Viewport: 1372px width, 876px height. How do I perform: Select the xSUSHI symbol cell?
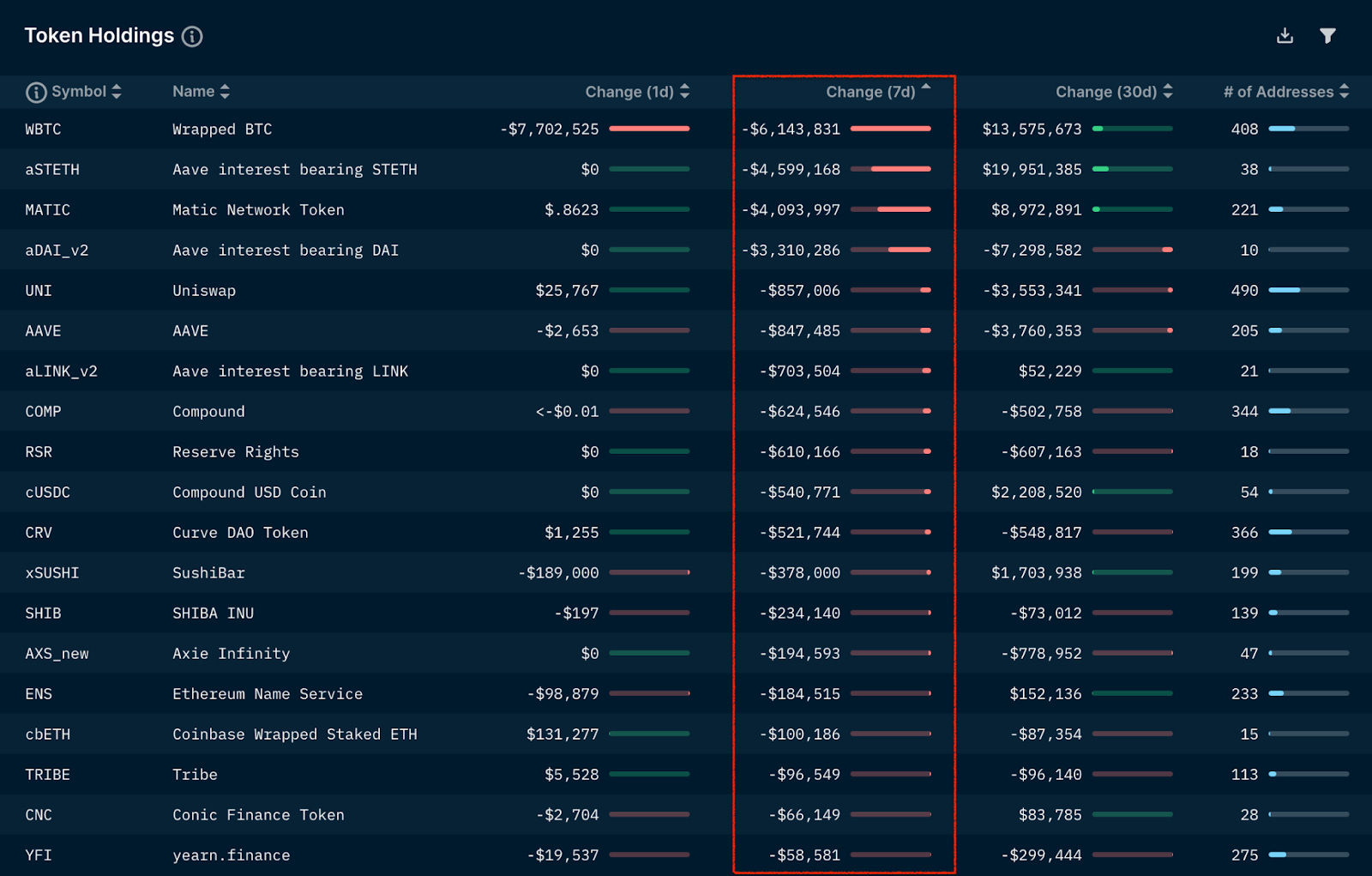click(x=52, y=572)
